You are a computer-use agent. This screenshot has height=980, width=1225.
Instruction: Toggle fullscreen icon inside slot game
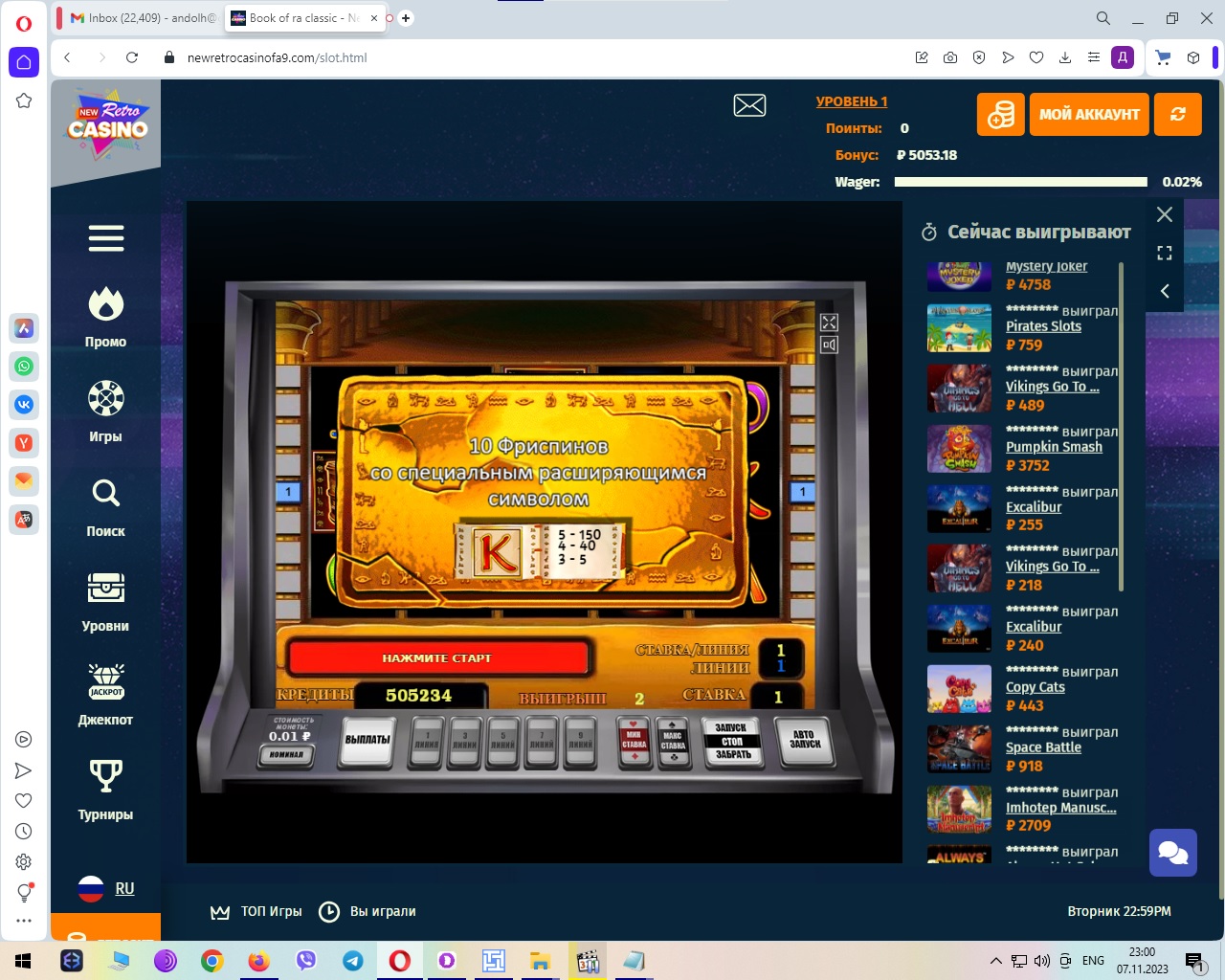829,323
